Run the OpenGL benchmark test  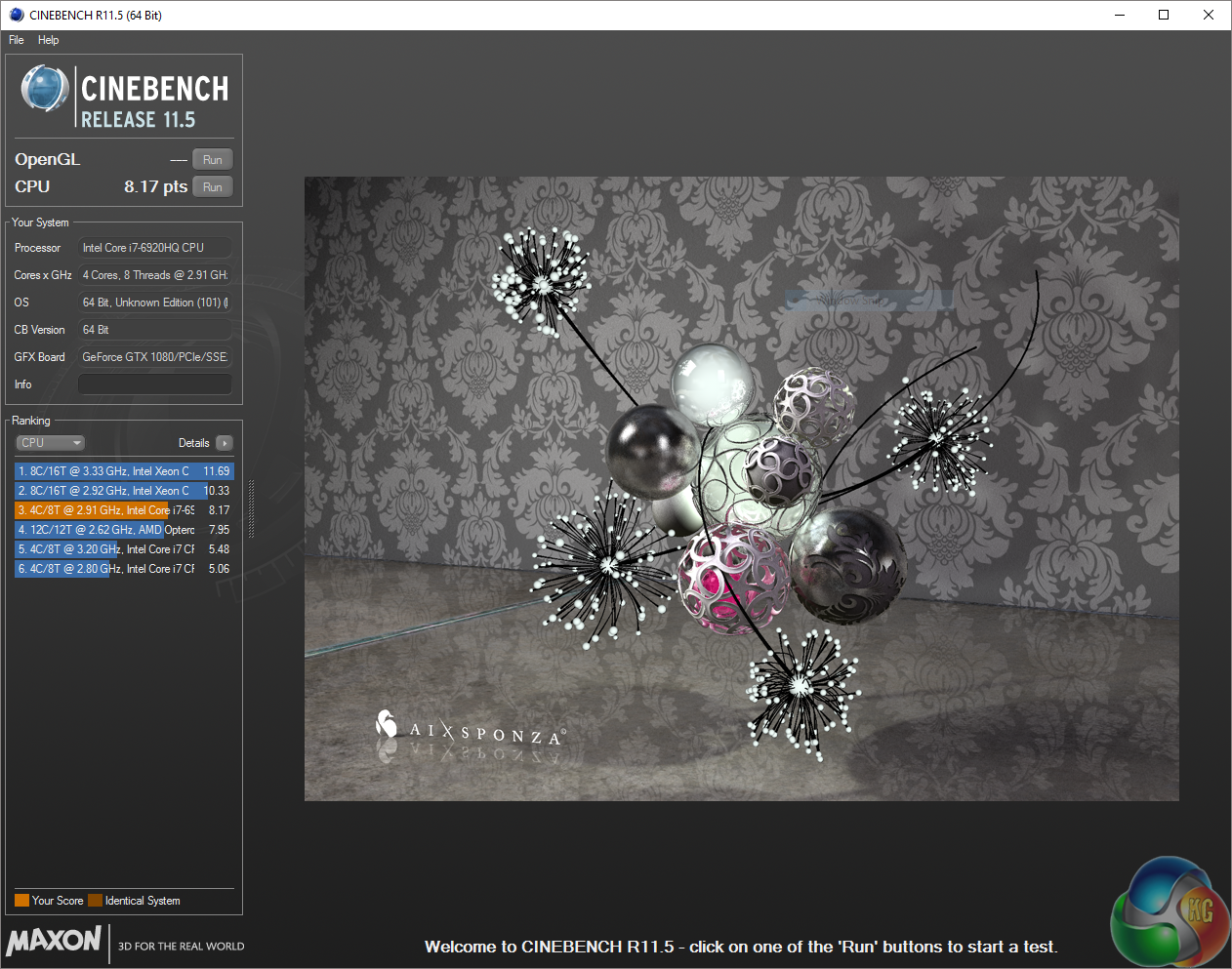212,160
